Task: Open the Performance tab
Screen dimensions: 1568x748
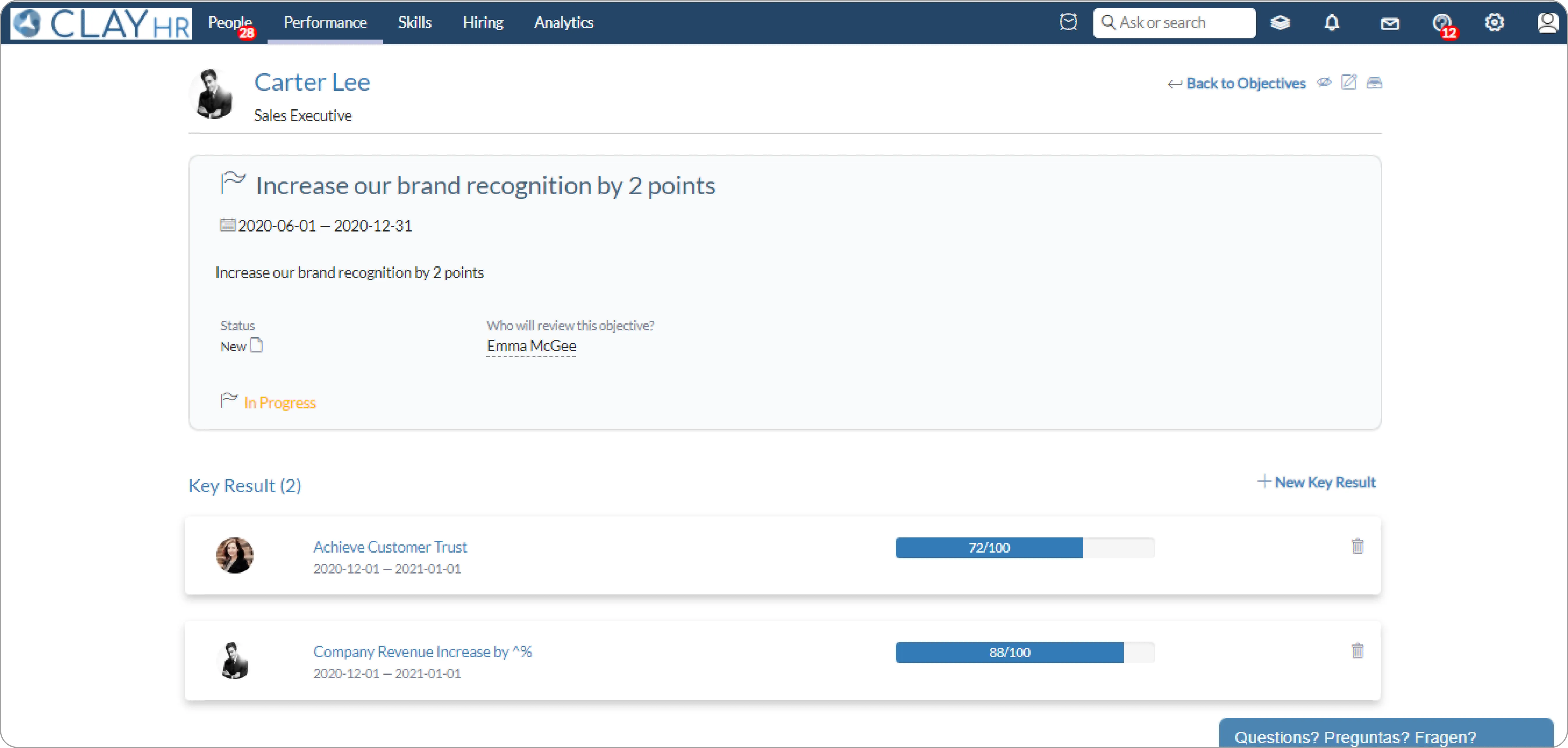Action: (x=325, y=22)
